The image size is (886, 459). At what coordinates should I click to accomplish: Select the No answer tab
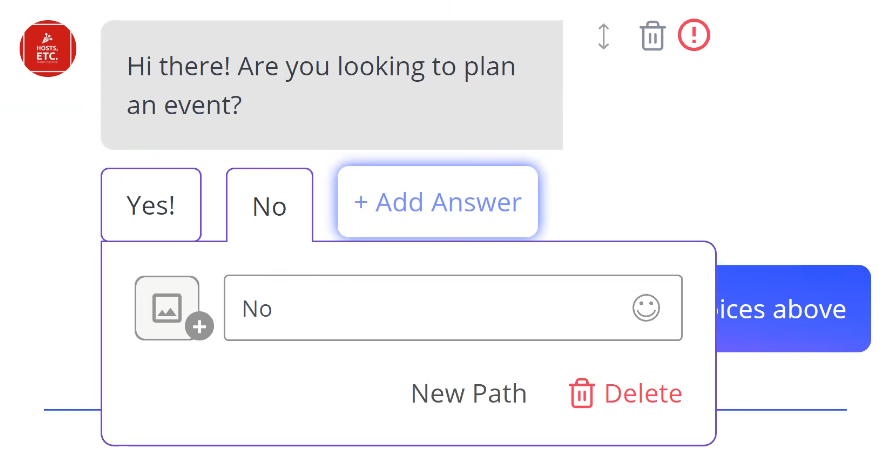click(x=270, y=206)
